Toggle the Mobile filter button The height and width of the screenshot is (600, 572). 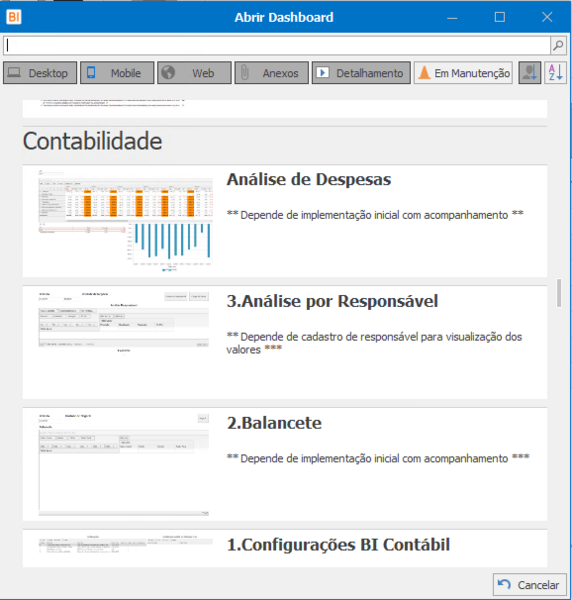(117, 73)
